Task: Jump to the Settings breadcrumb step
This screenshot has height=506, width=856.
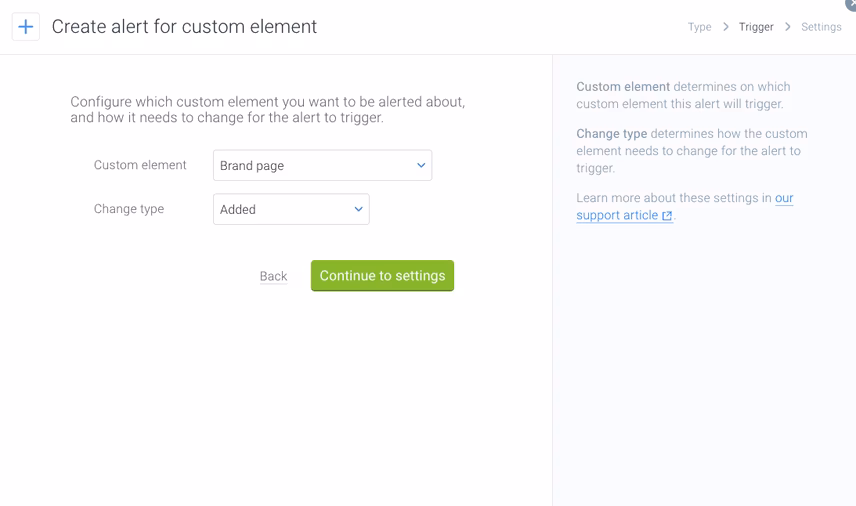Action: point(821,27)
